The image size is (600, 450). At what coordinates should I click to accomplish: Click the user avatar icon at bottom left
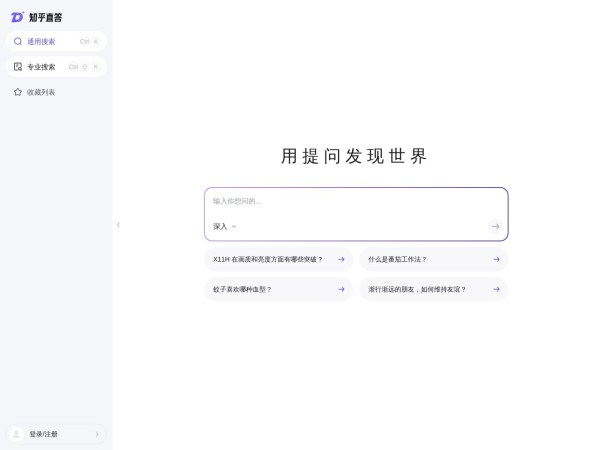coord(17,434)
